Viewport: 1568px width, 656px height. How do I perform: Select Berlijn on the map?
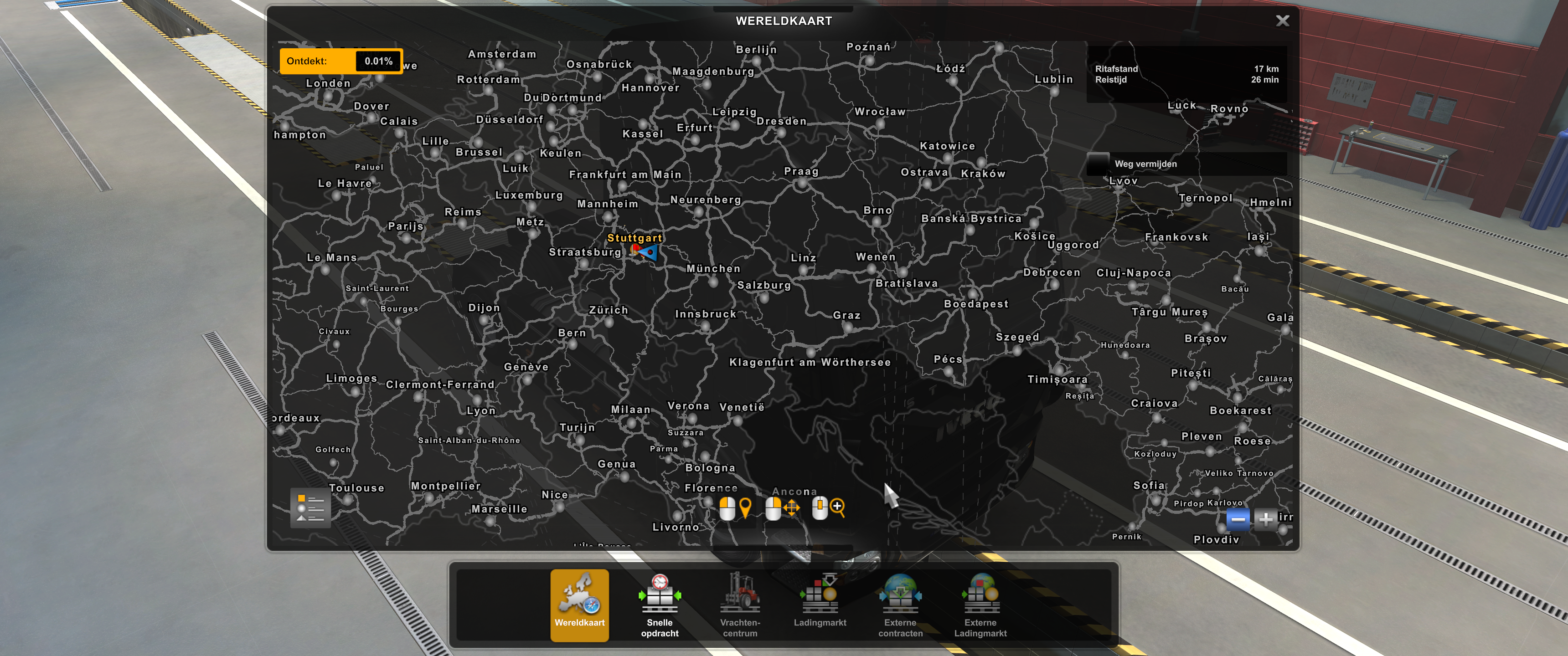click(x=757, y=50)
